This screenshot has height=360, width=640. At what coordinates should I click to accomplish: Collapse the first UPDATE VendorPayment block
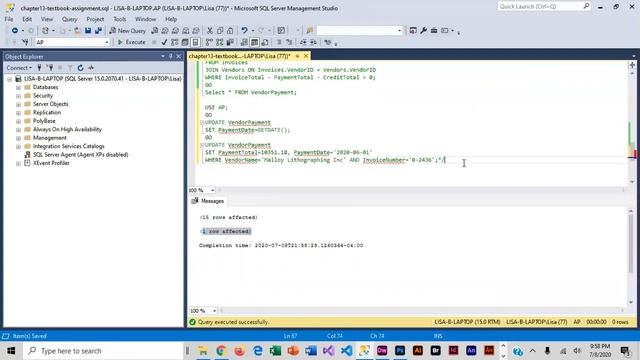[202, 122]
